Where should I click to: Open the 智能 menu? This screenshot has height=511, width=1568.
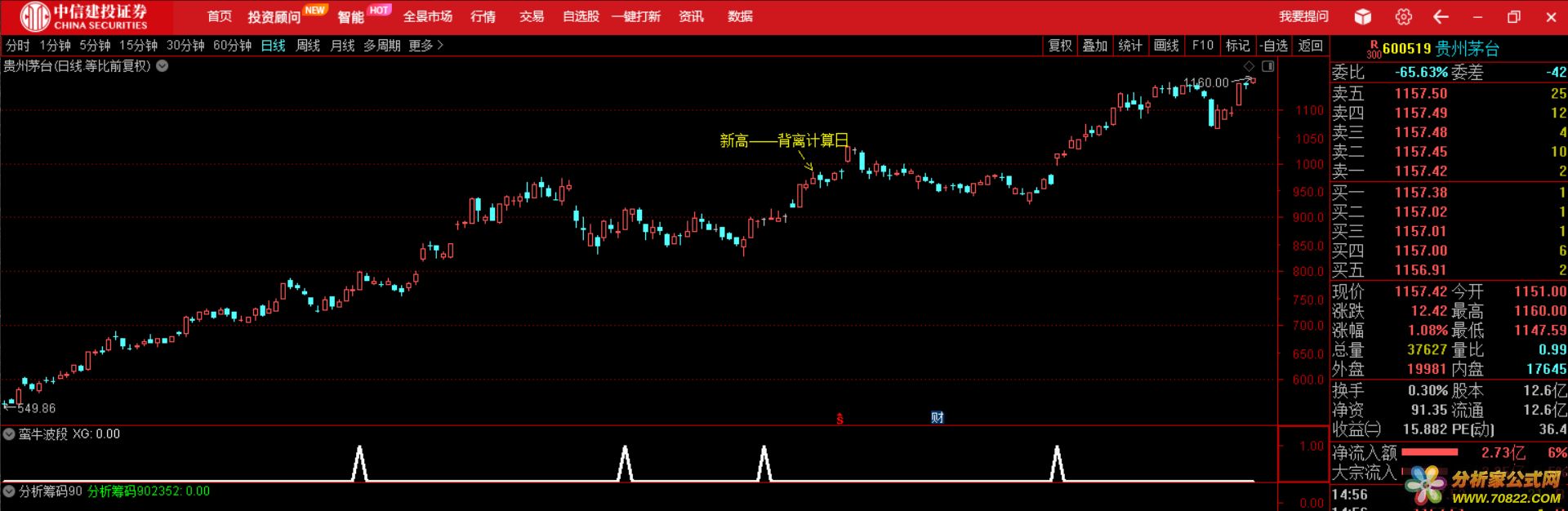point(350,17)
